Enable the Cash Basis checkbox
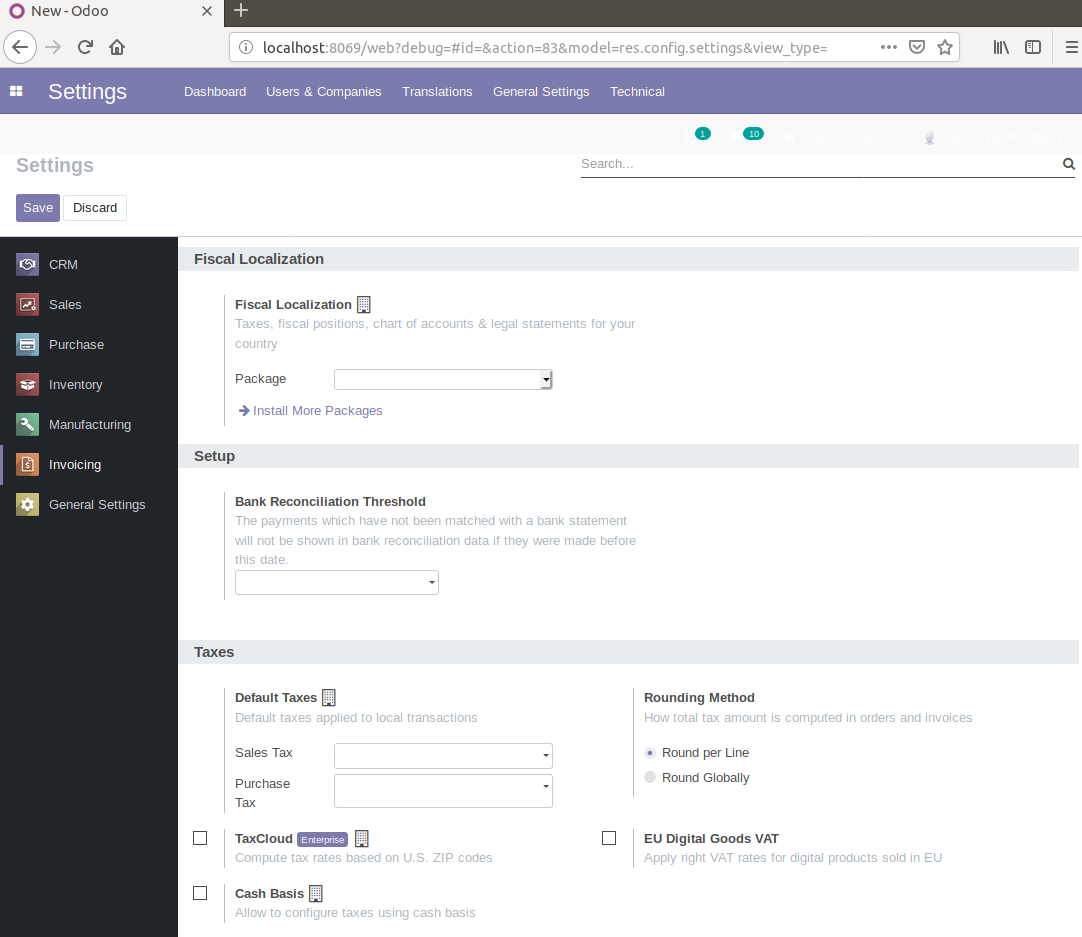1082x937 pixels. click(200, 893)
